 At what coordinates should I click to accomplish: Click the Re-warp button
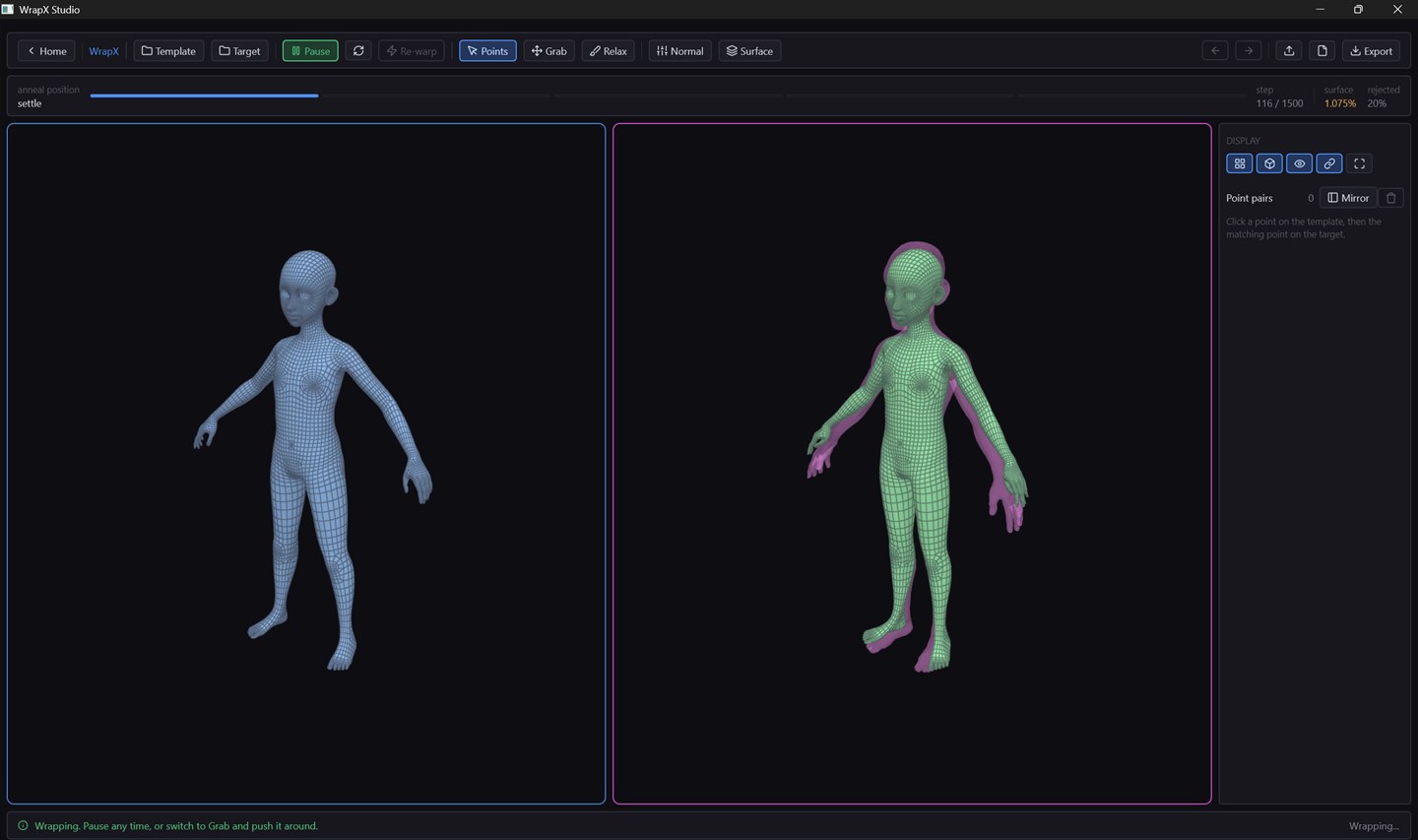[412, 50]
